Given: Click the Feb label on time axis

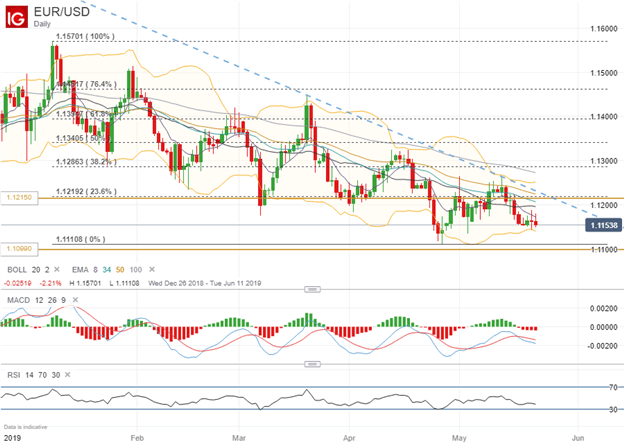Looking at the screenshot, I should tap(137, 438).
